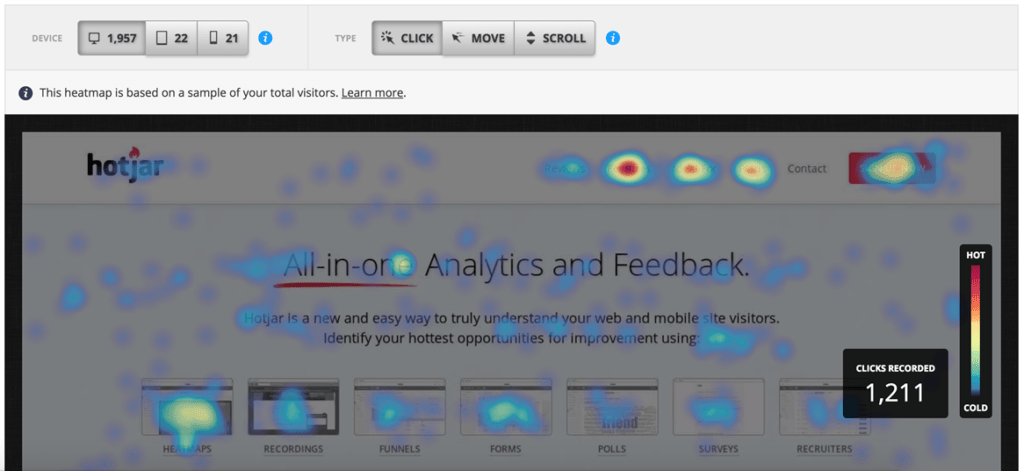The height and width of the screenshot is (471, 1024).
Task: Select the CLICK heatmap type
Action: click(407, 38)
